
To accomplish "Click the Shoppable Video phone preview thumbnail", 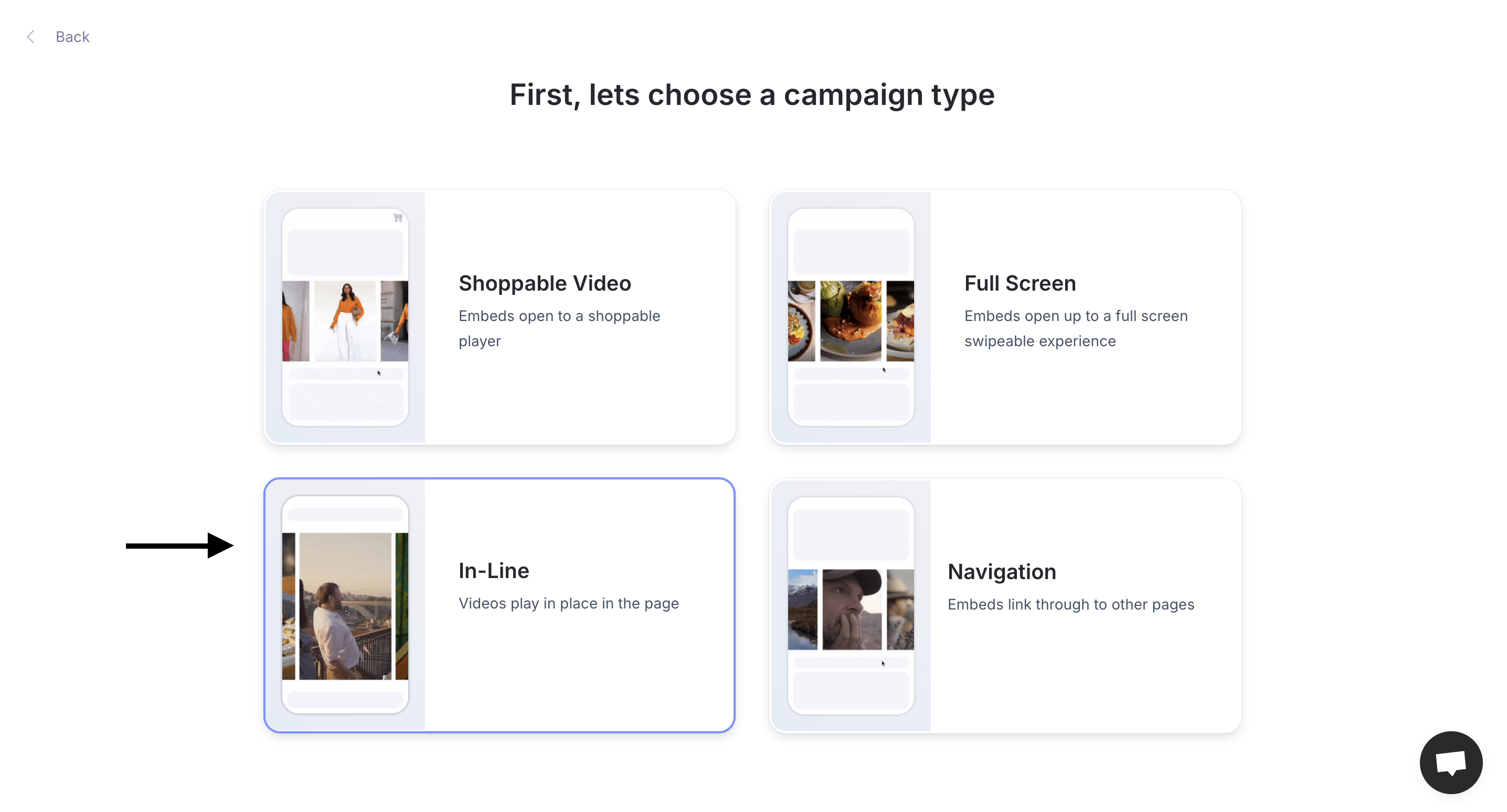I will coord(345,317).
